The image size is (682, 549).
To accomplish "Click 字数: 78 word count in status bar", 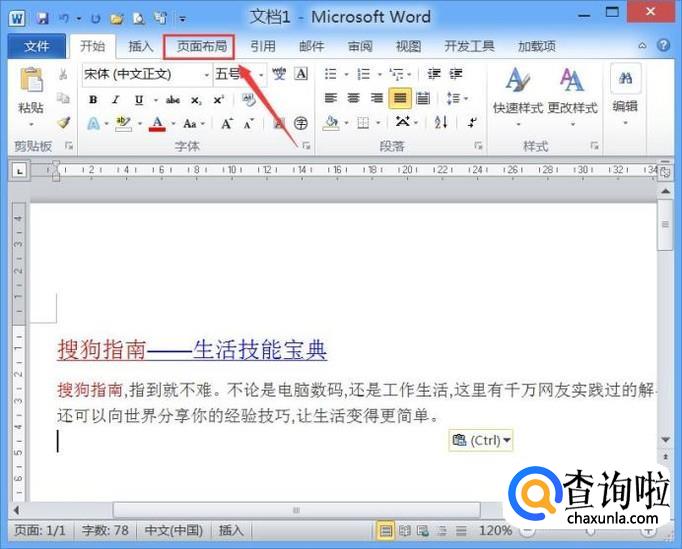I will tap(105, 531).
